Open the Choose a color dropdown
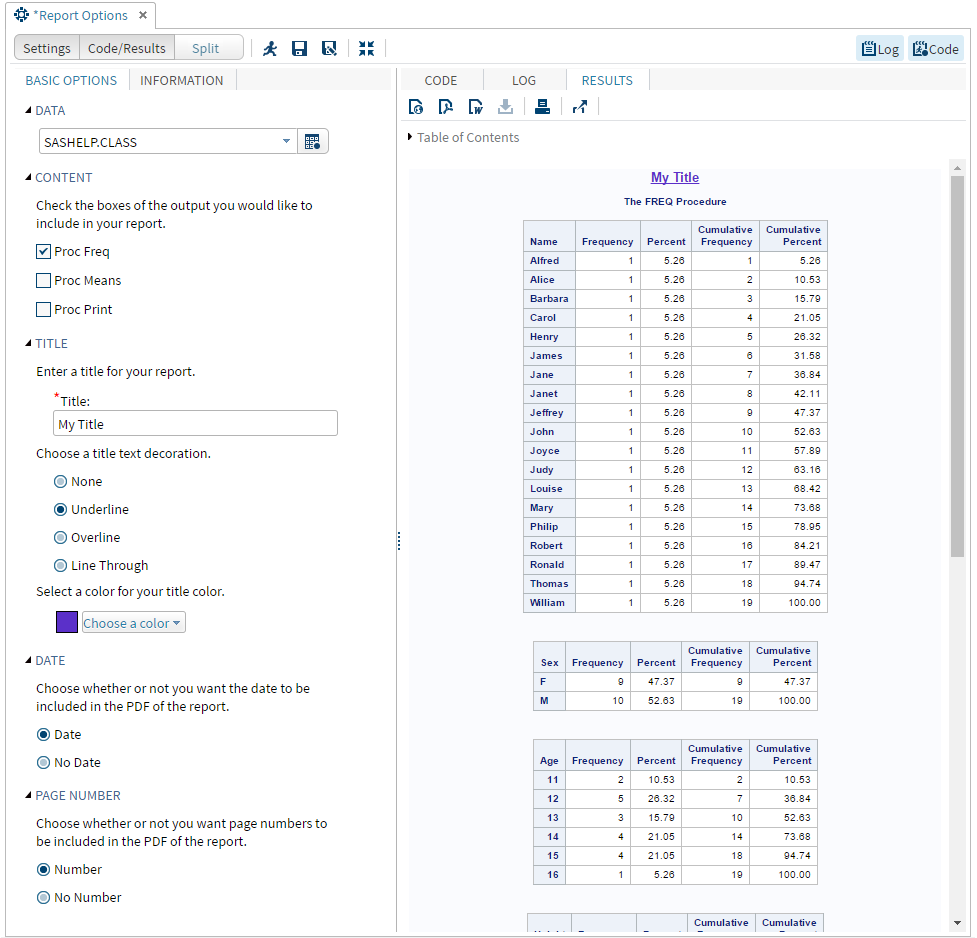 click(x=133, y=623)
